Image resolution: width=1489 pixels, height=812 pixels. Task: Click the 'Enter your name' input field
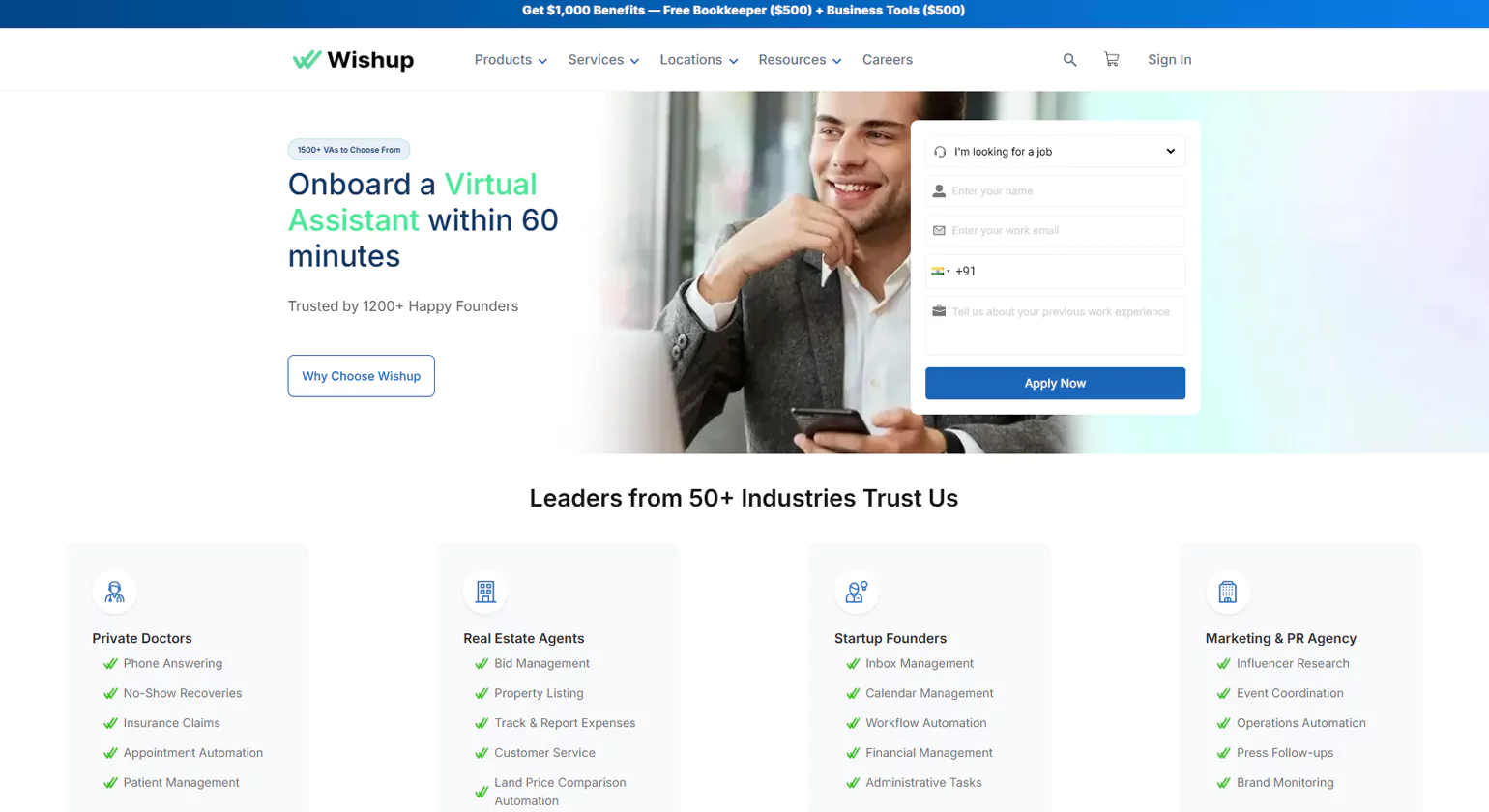click(x=1054, y=190)
